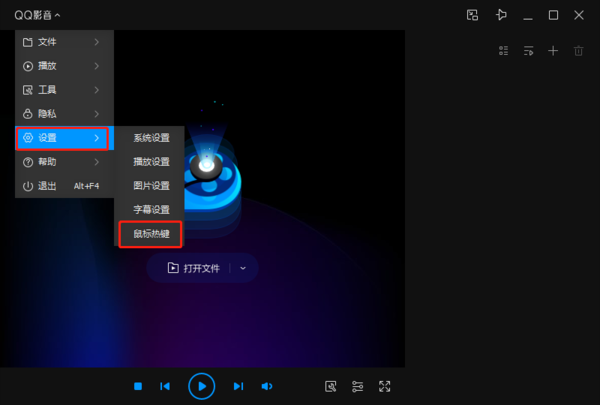The height and width of the screenshot is (405, 600).
Task: Maximize the QQ影音 window
Action: click(x=553, y=15)
